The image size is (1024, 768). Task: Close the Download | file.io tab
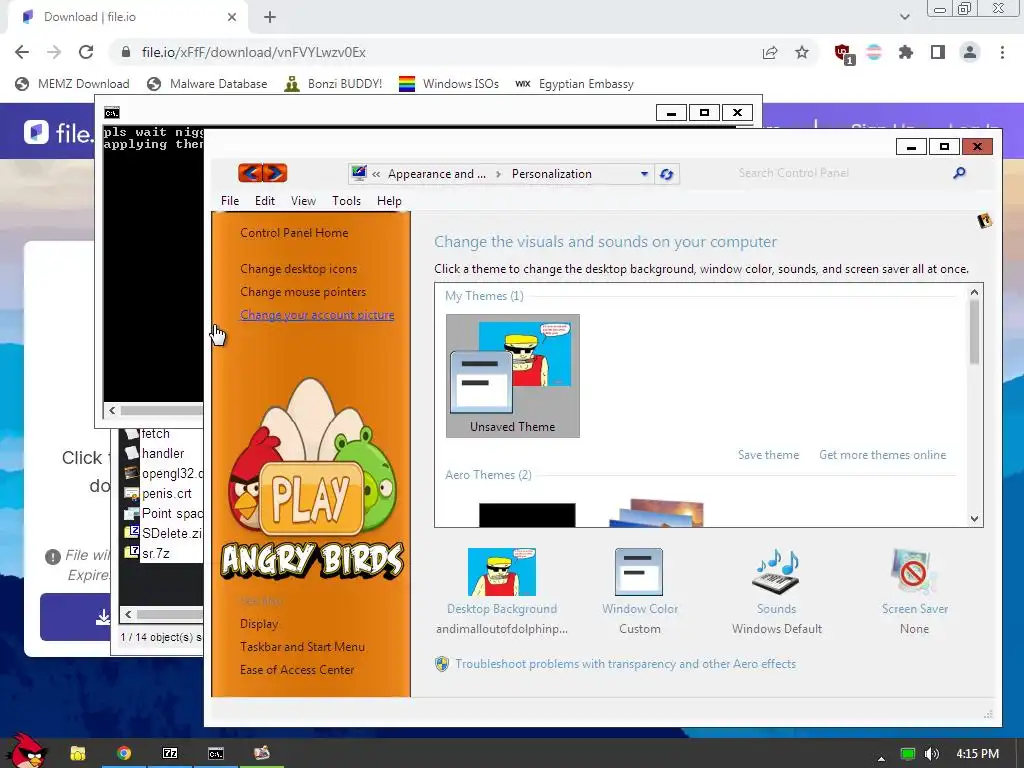pyautogui.click(x=232, y=17)
